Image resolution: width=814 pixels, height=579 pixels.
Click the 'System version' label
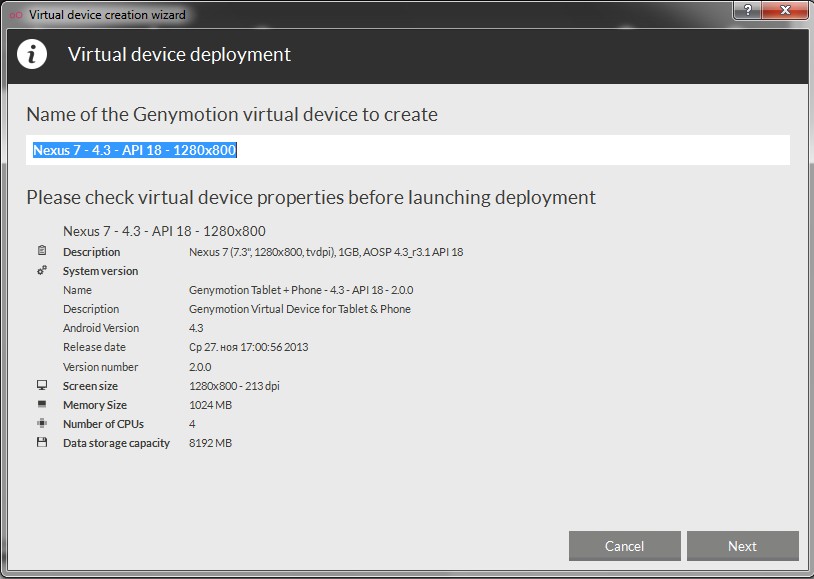[x=101, y=271]
